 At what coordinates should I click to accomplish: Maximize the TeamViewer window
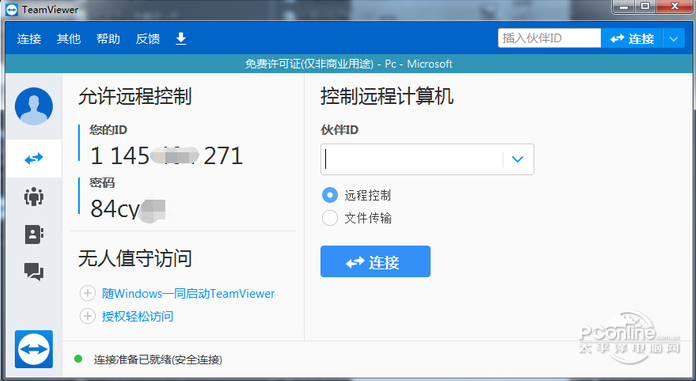click(x=645, y=7)
